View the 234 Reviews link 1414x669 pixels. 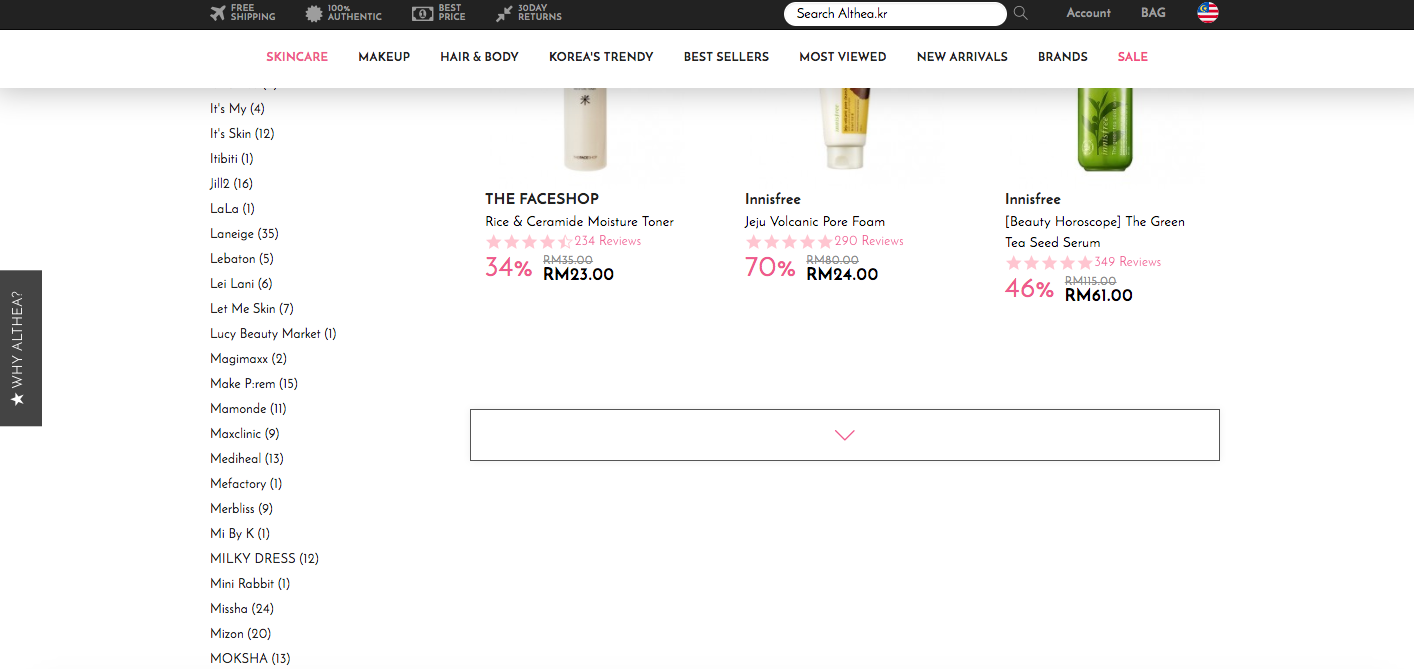[607, 241]
